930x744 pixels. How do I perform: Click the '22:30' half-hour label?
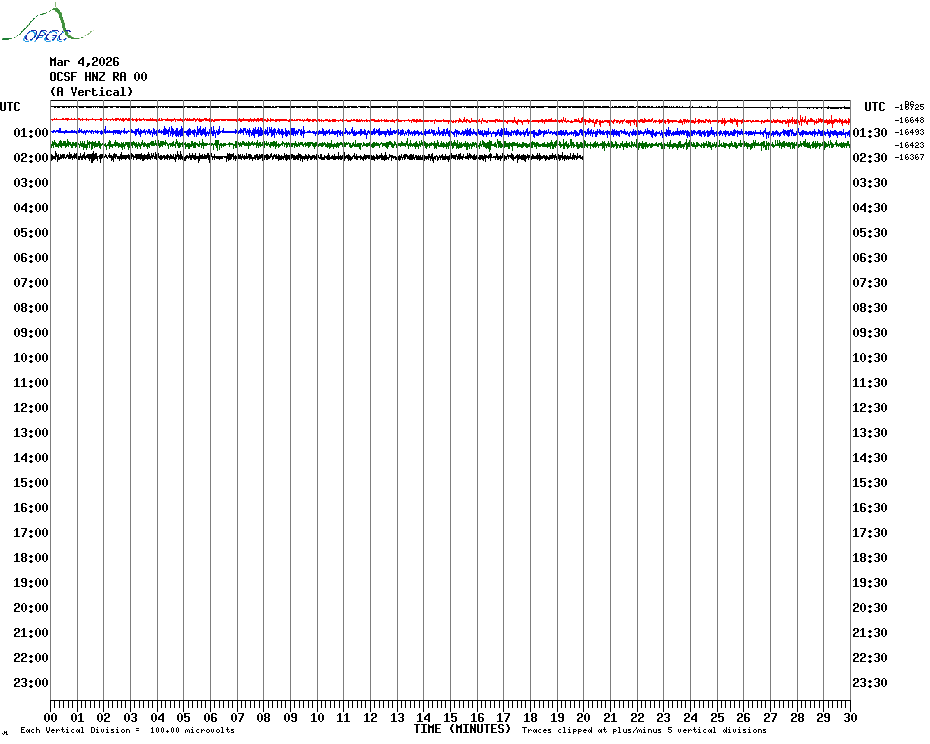[870, 657]
